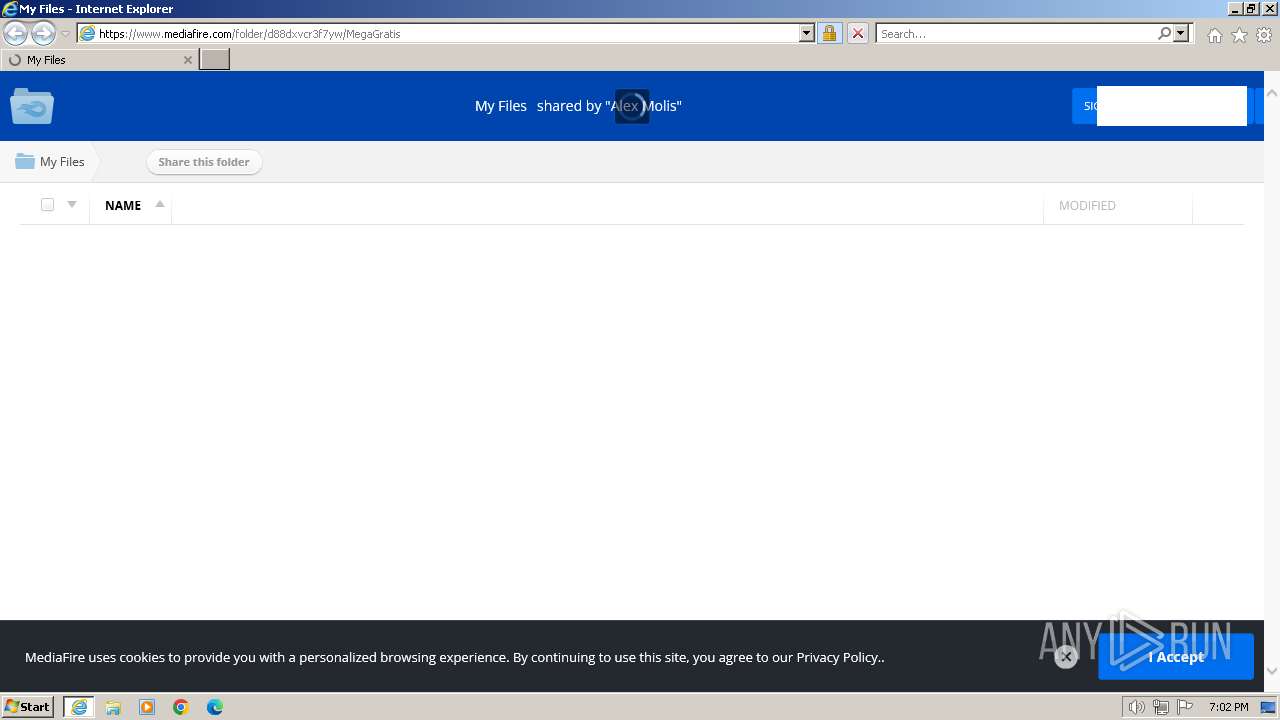Open the My Files breadcrumb folder
The height and width of the screenshot is (720, 1280).
[x=50, y=162]
